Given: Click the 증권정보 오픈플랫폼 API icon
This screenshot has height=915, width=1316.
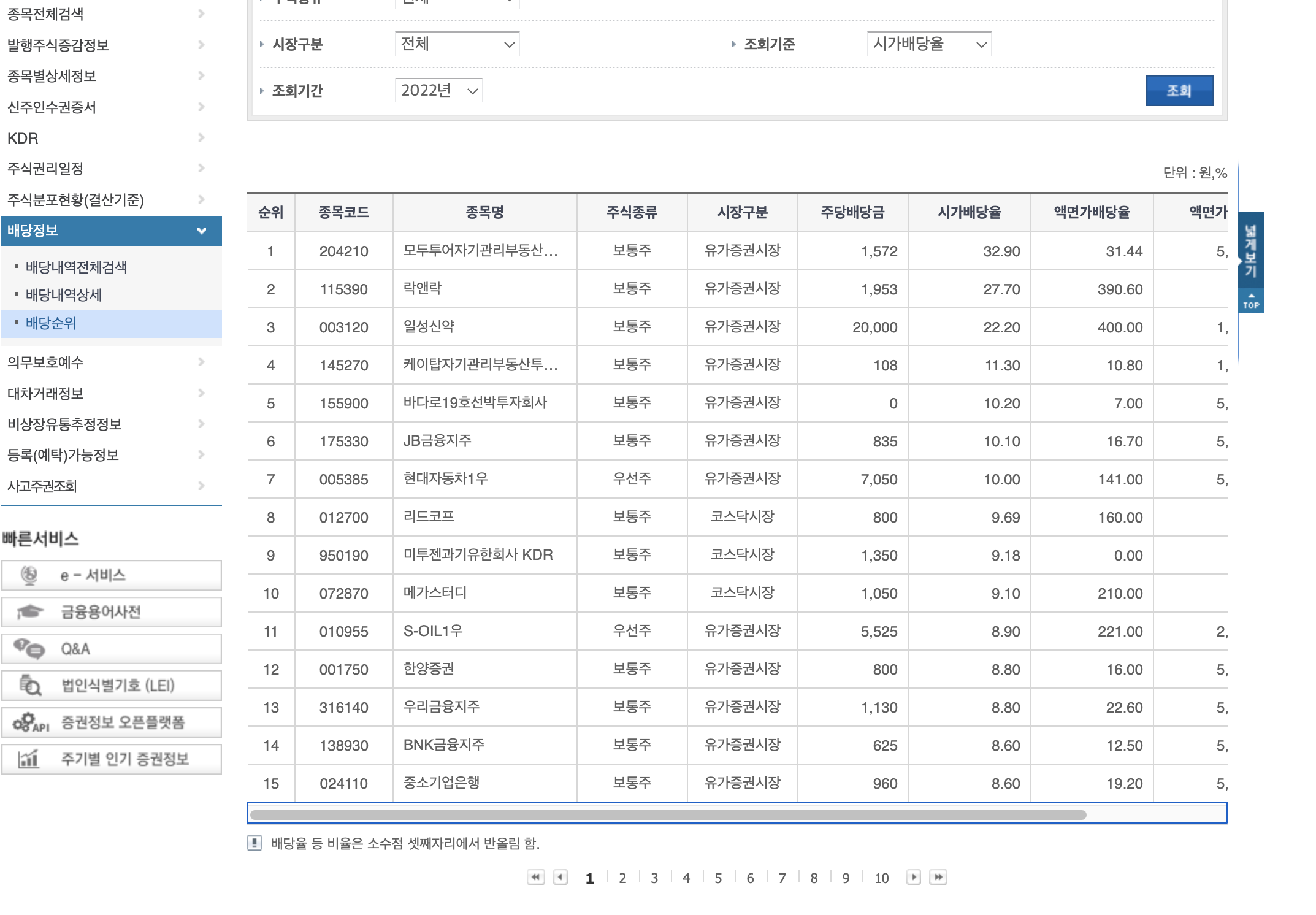Looking at the screenshot, I should pos(30,722).
